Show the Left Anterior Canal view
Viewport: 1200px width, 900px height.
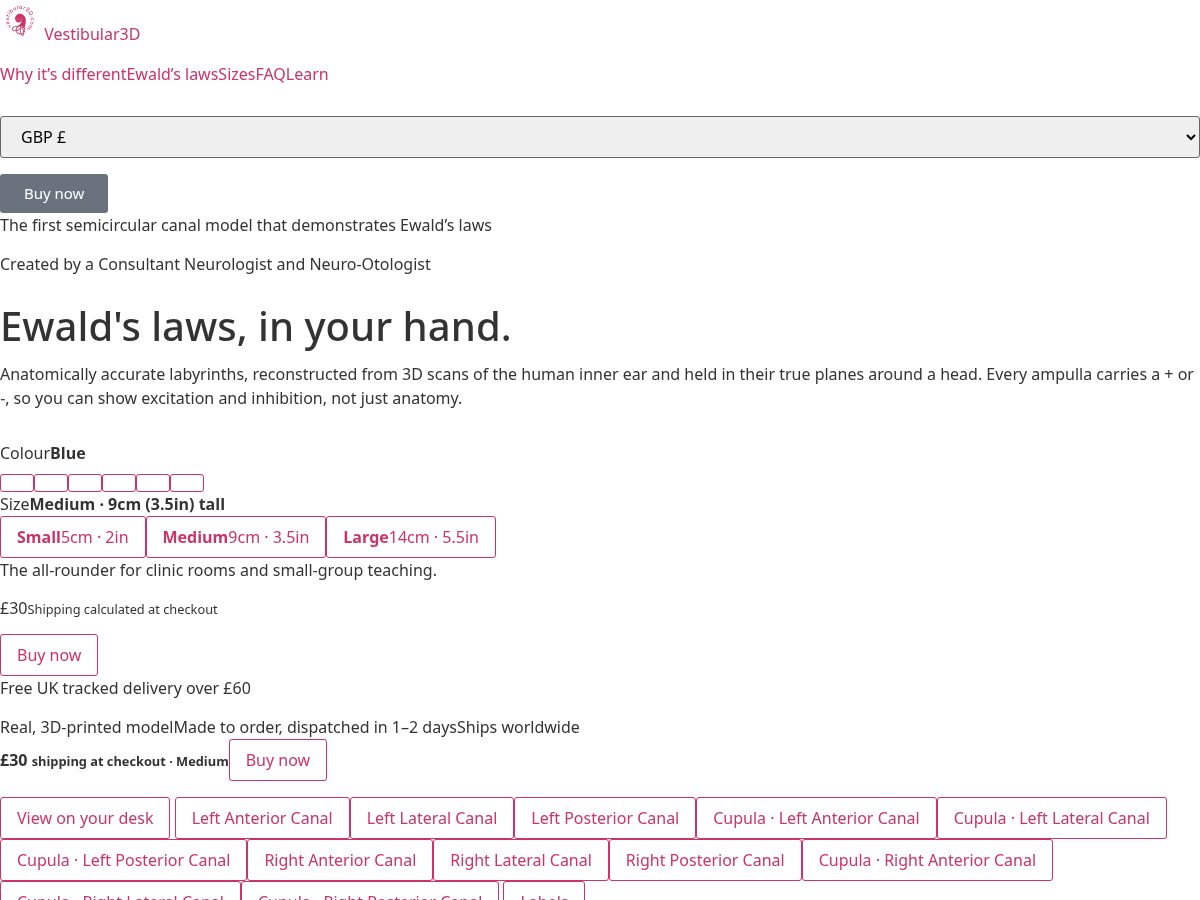coord(262,818)
